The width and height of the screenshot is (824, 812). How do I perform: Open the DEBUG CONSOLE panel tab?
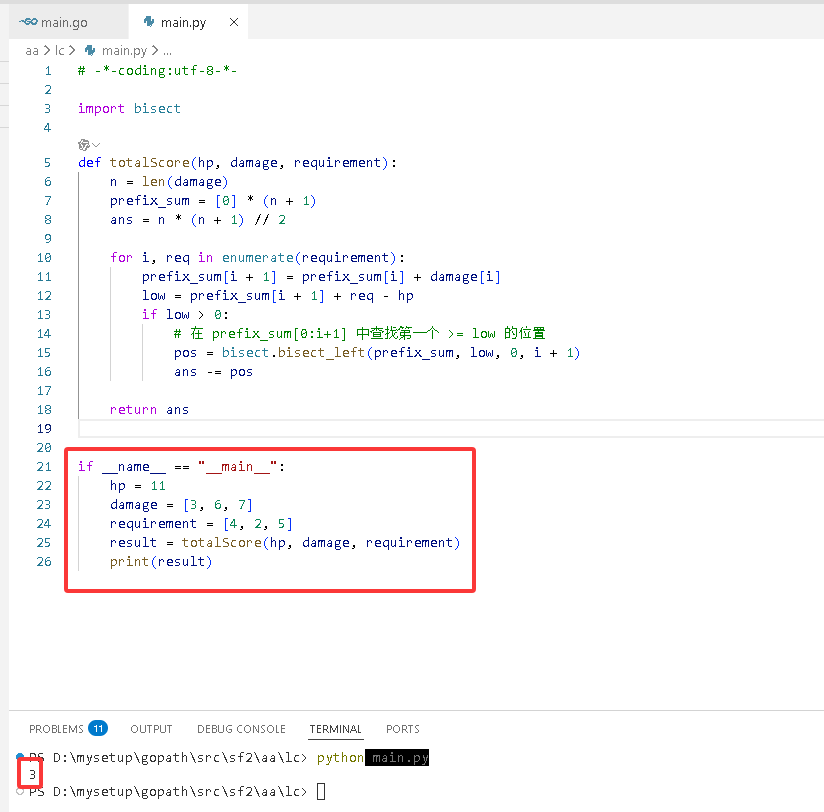pos(241,729)
